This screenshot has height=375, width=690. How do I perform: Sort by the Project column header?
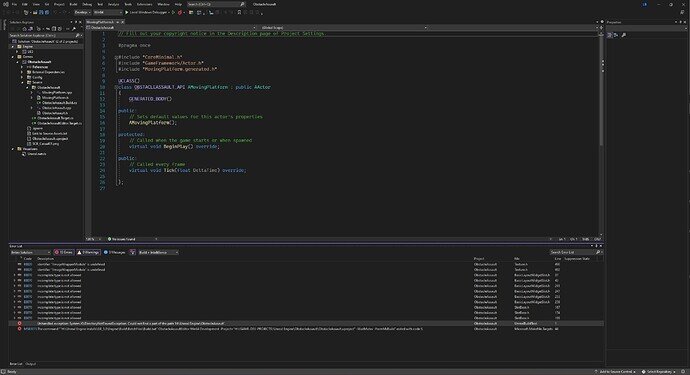tap(479, 258)
